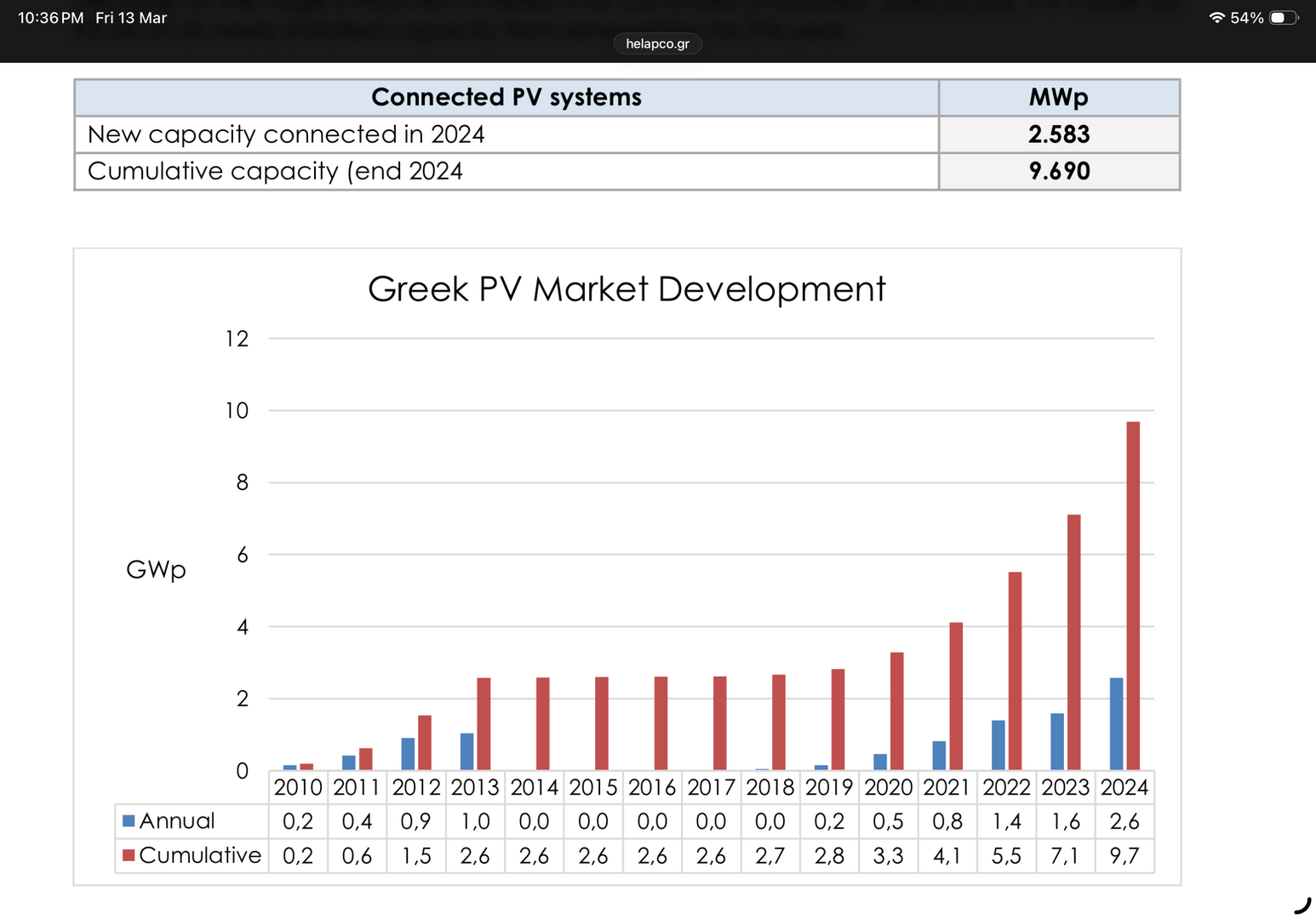Click the curved corner icon at bottom right
The width and height of the screenshot is (1316, 919).
(x=1302, y=905)
